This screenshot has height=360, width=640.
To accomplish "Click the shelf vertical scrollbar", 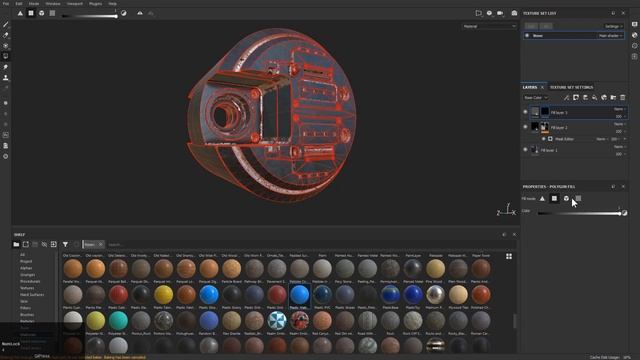I will click(515, 320).
